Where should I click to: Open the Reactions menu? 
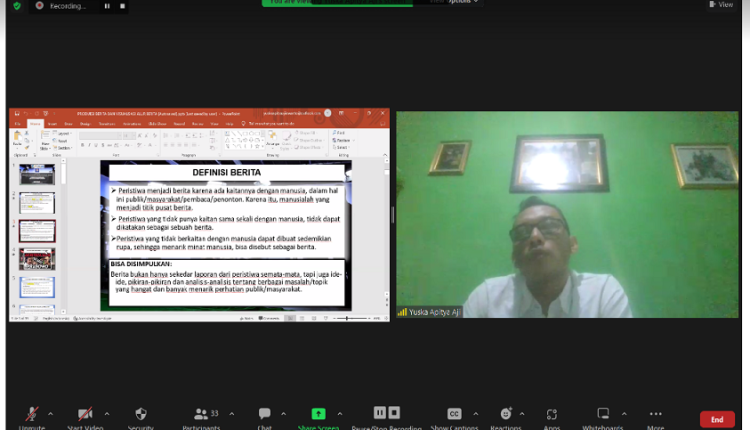click(x=506, y=418)
